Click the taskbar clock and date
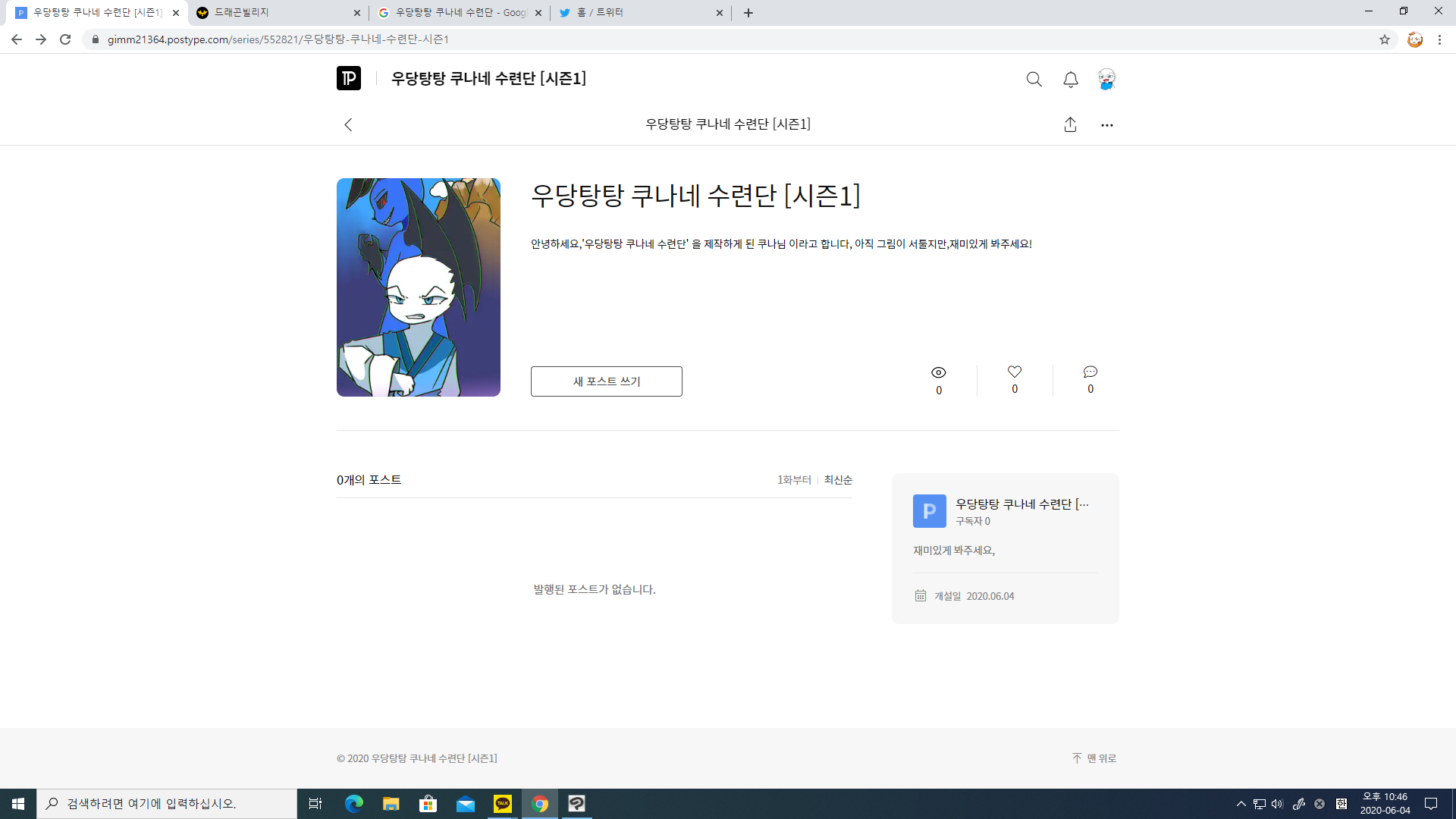The width and height of the screenshot is (1456, 819). coord(1385,804)
